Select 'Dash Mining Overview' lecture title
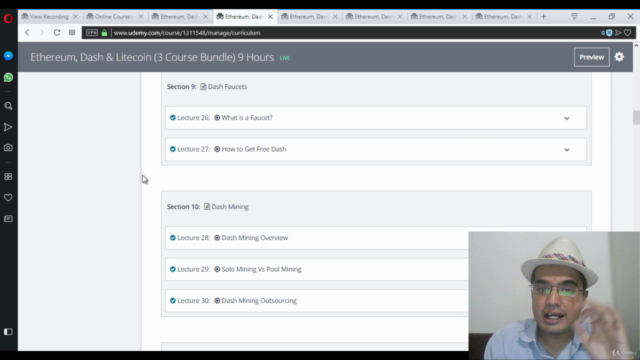 tap(255, 238)
